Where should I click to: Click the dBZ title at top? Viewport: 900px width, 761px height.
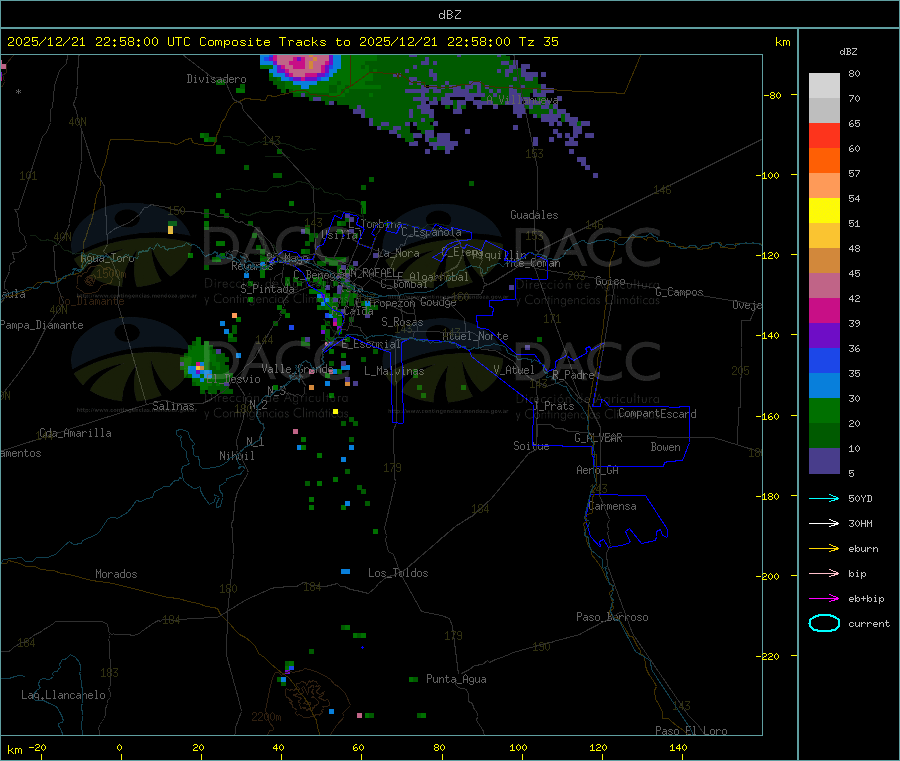tap(449, 15)
